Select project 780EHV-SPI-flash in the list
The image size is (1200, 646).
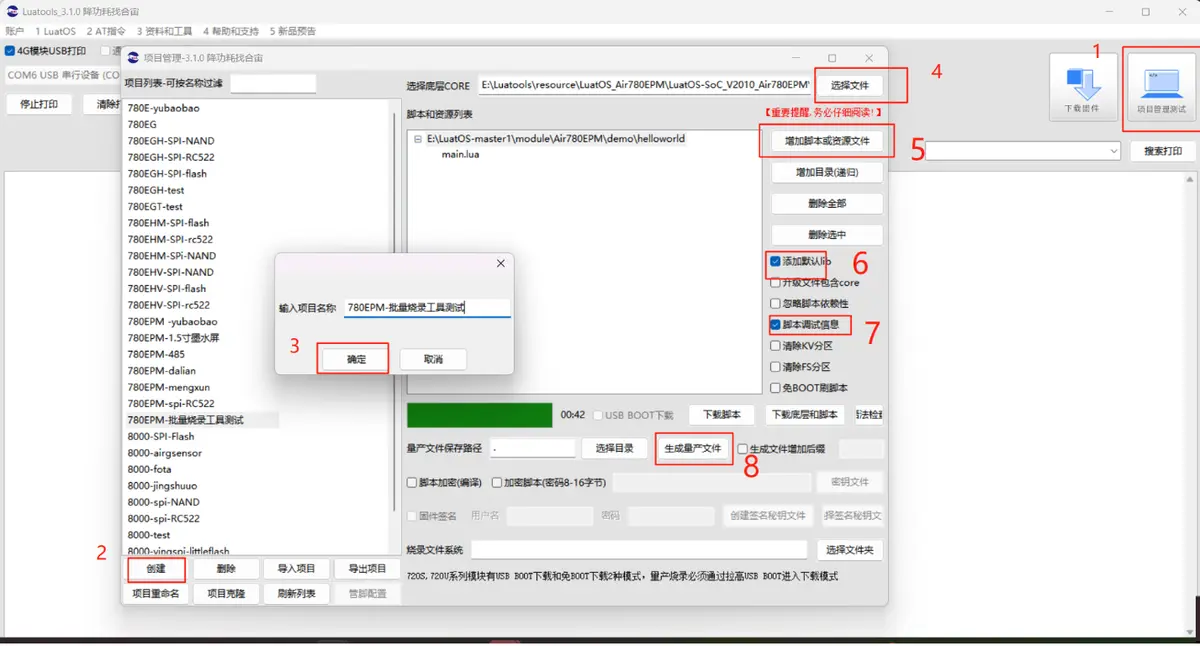click(167, 289)
